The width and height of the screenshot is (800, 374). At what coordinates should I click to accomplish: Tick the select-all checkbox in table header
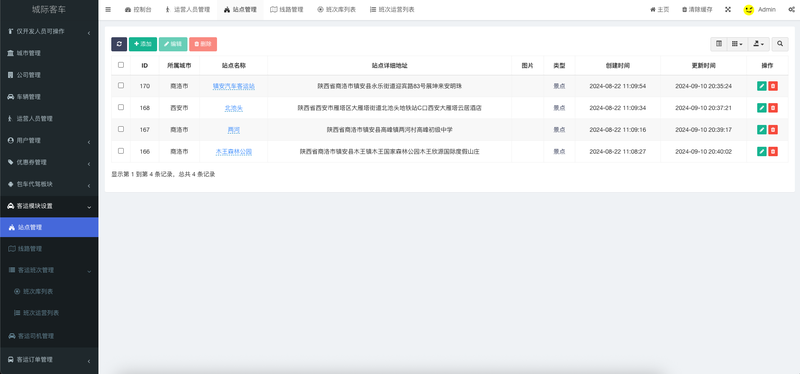[121, 65]
